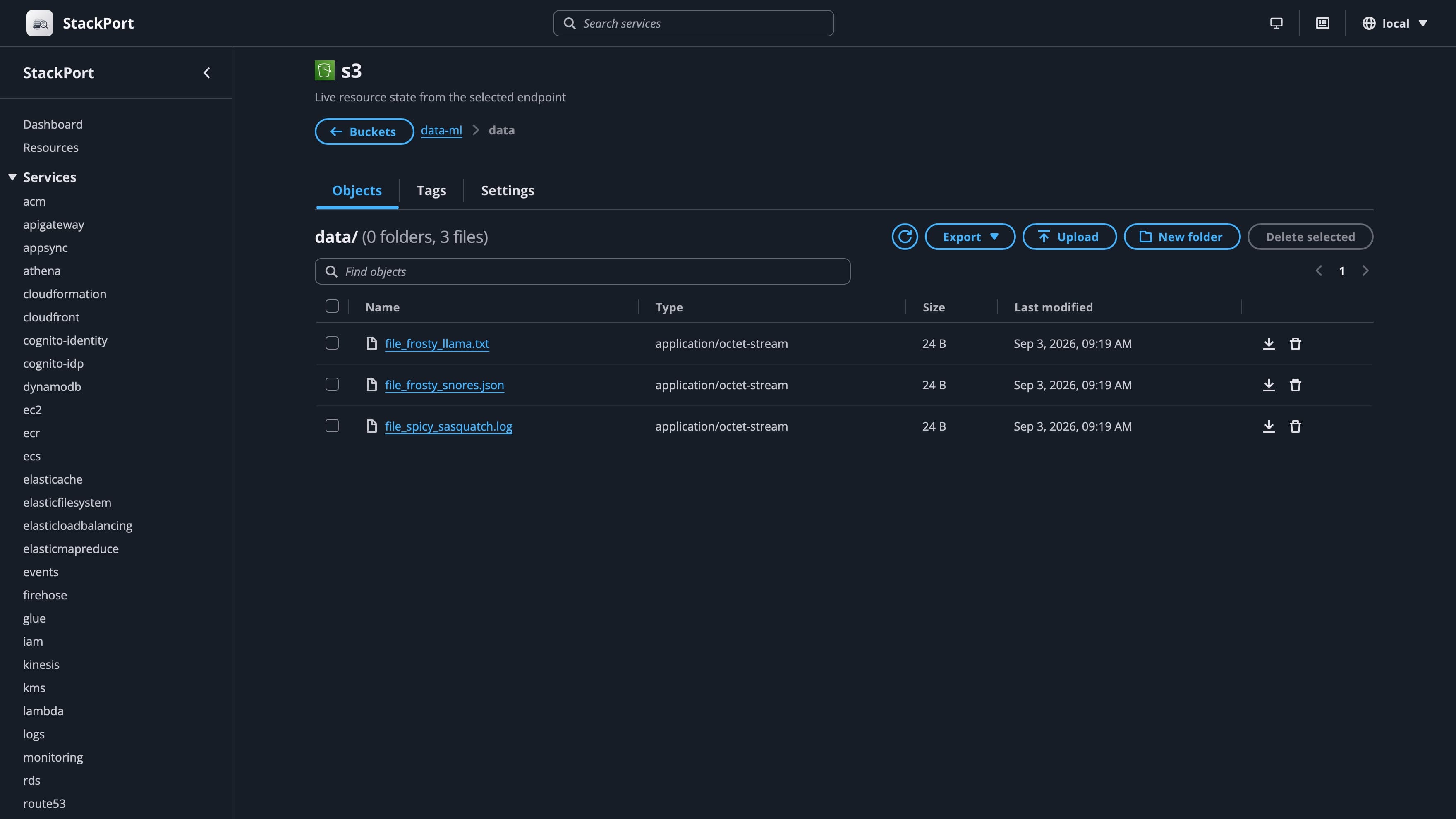The image size is (1456, 819).
Task: Focus the Find objects field
Action: coord(582,271)
